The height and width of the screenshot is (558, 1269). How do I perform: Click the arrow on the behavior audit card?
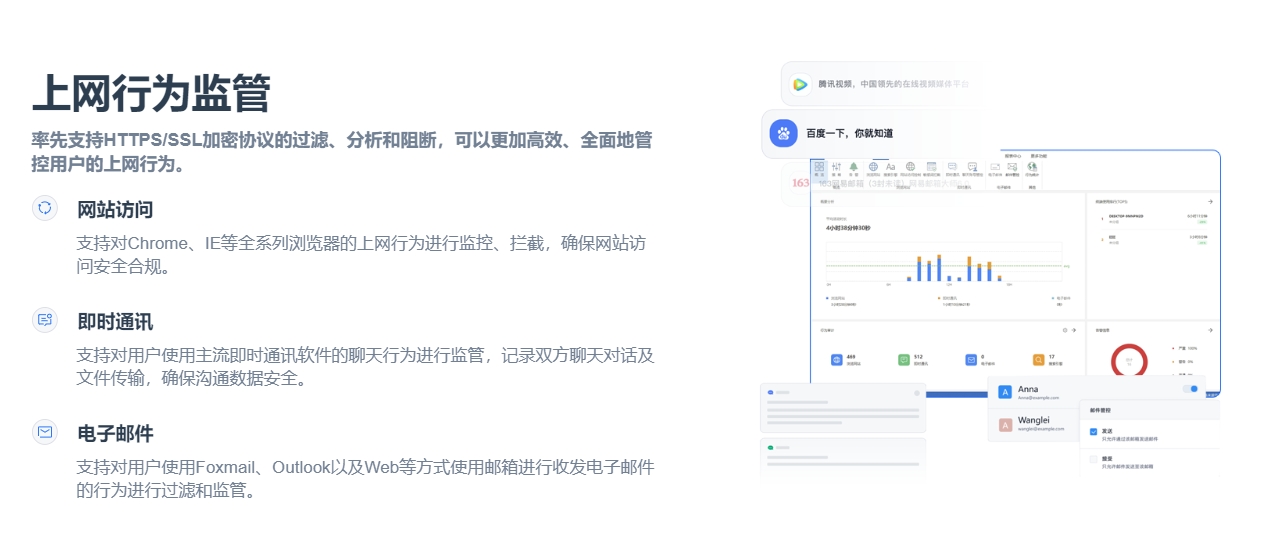[1074, 329]
